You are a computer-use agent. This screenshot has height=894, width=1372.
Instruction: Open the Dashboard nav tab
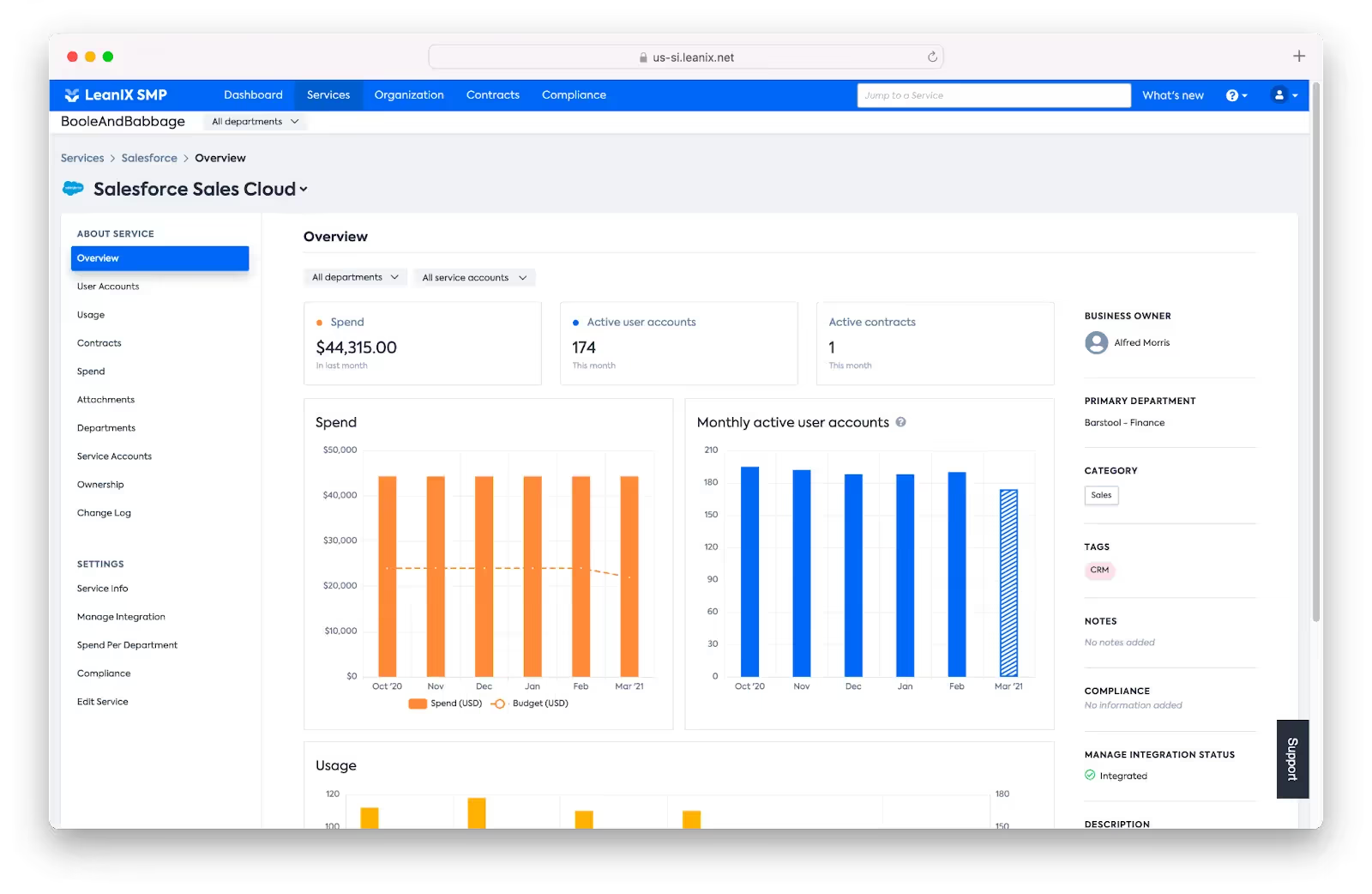[253, 95]
